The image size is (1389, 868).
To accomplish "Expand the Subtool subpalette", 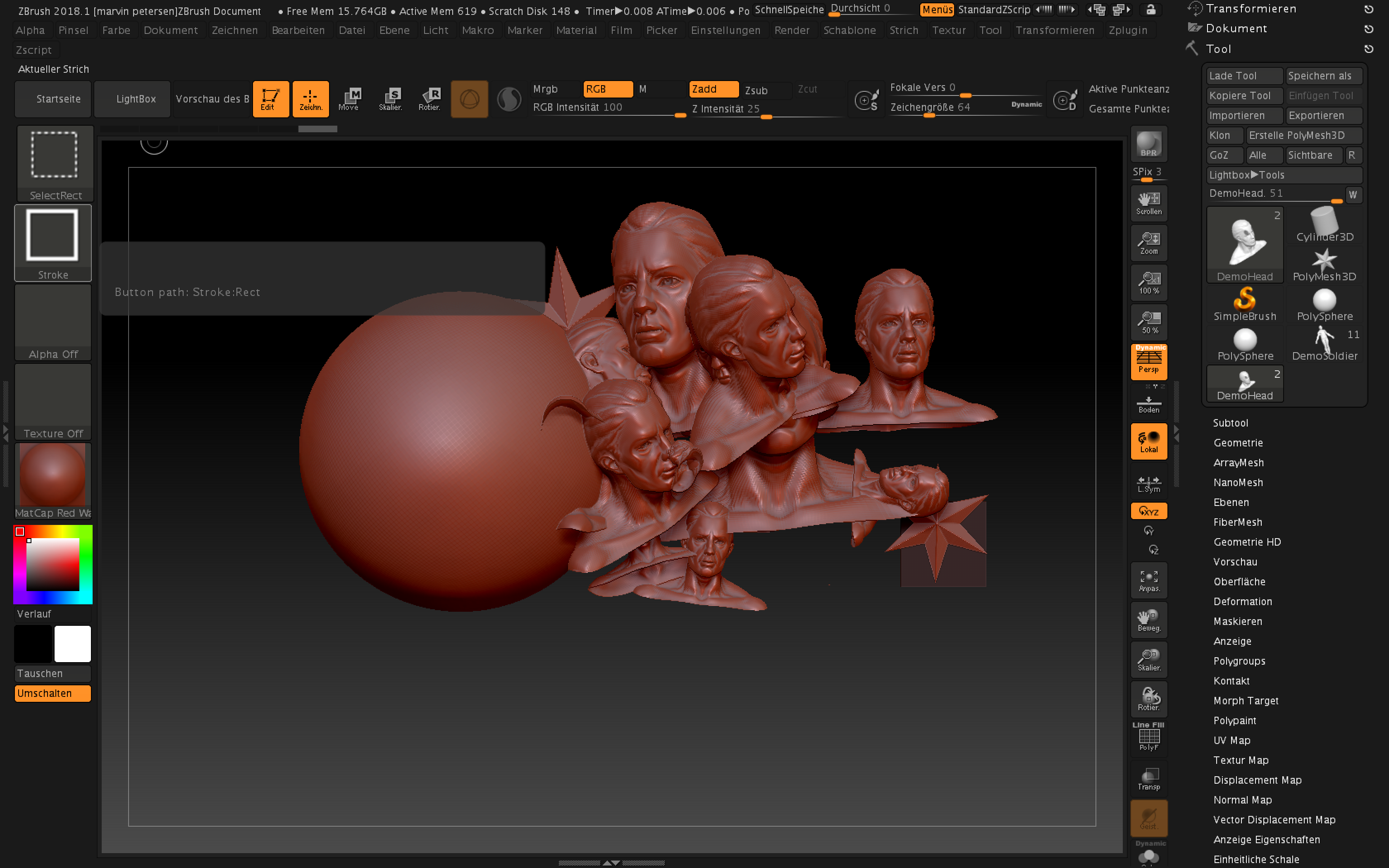I will tap(1230, 422).
